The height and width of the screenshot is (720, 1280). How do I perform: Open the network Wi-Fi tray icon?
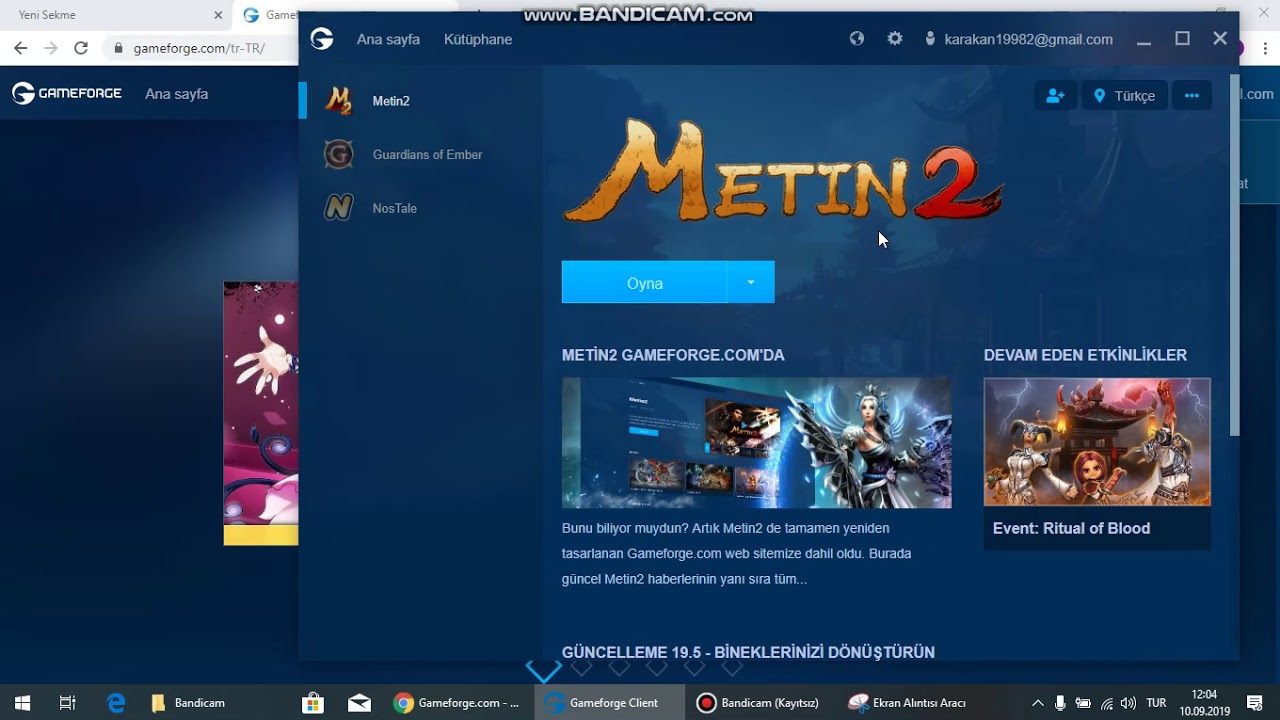[x=1107, y=703]
